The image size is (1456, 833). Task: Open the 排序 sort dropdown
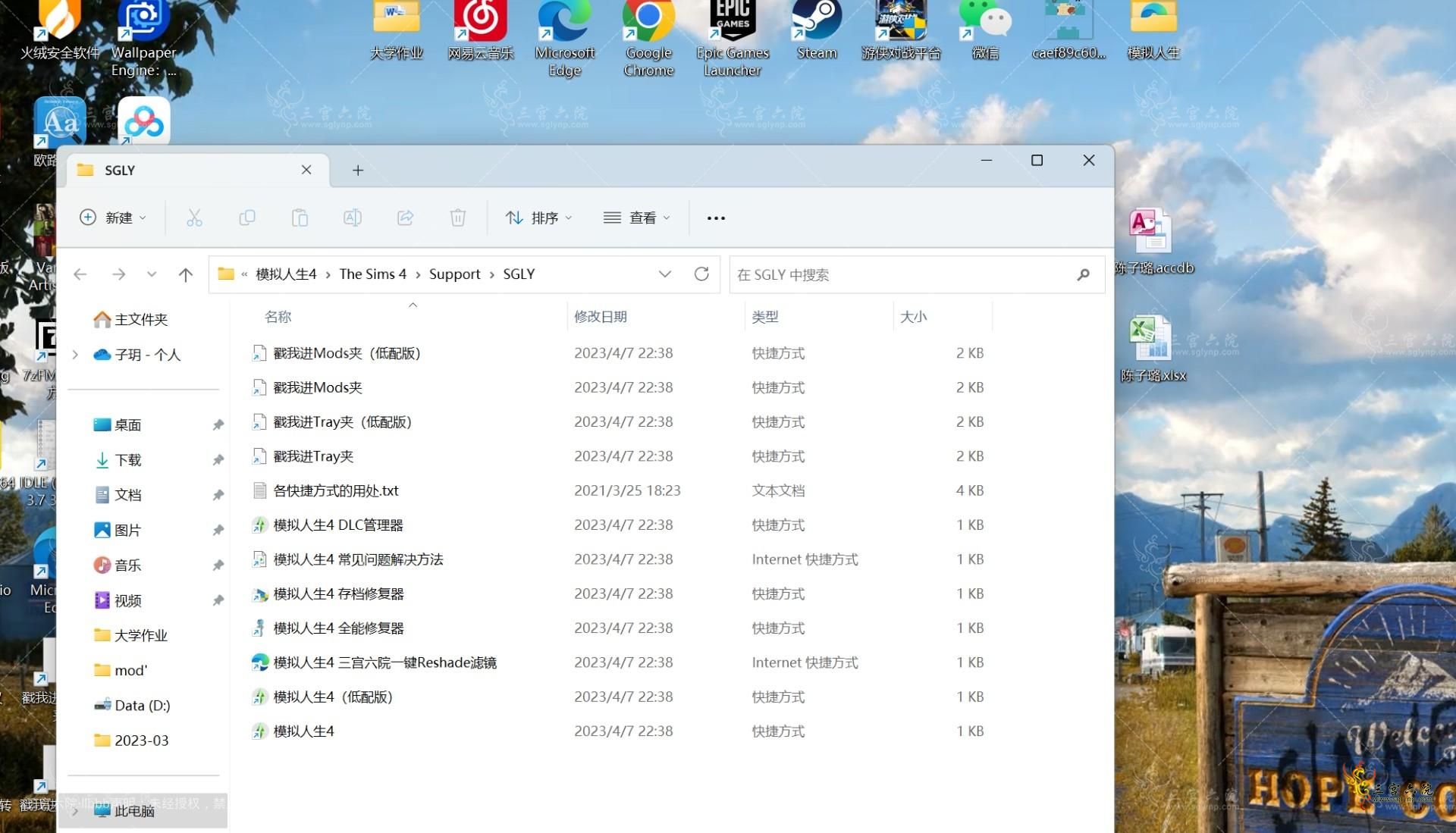click(538, 218)
